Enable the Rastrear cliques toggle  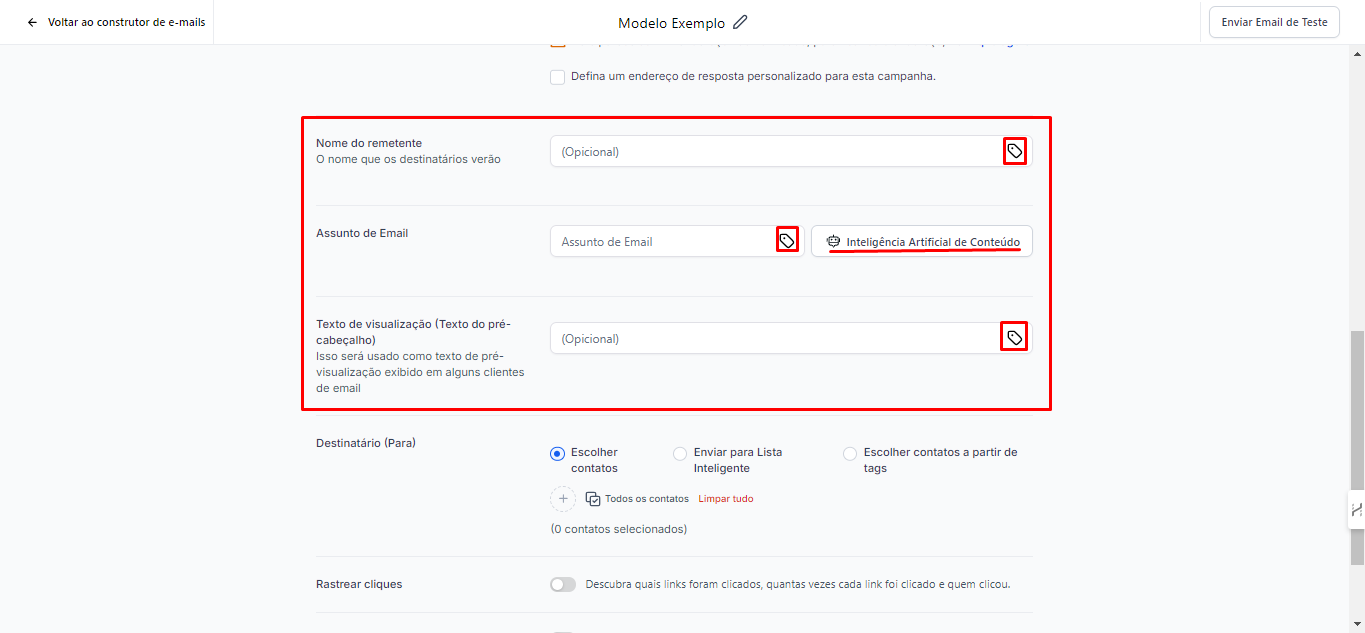click(563, 584)
